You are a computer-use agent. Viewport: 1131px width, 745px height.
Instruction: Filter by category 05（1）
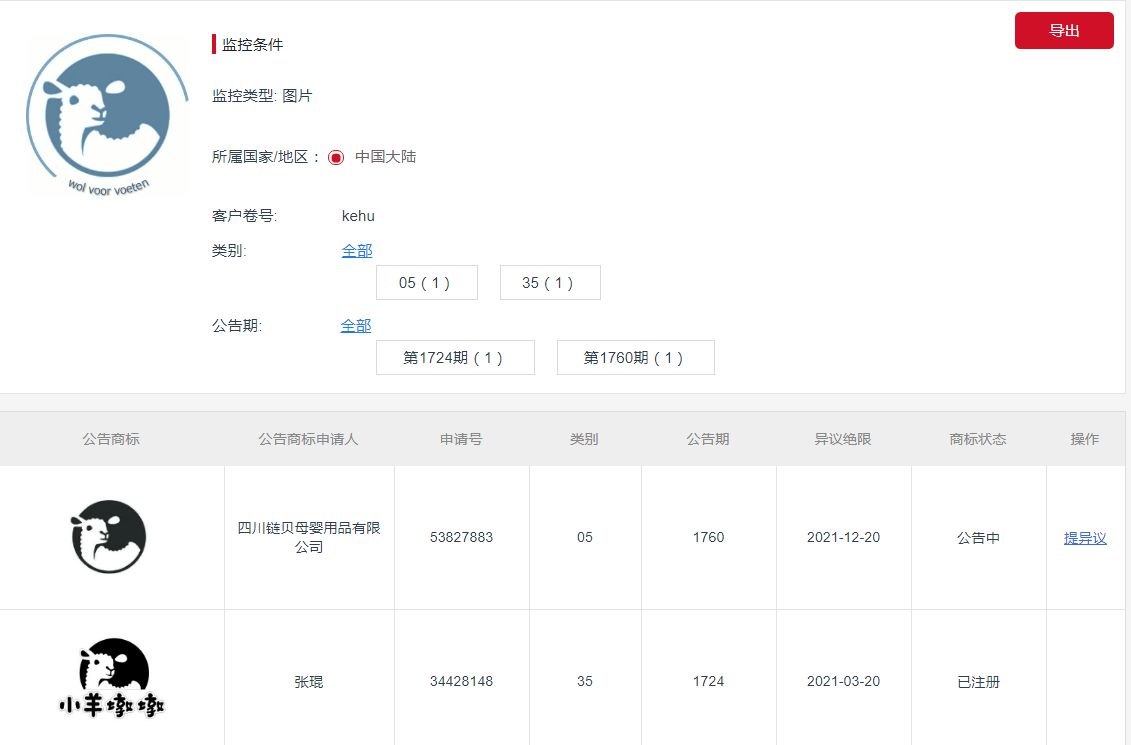pyautogui.click(x=426, y=283)
